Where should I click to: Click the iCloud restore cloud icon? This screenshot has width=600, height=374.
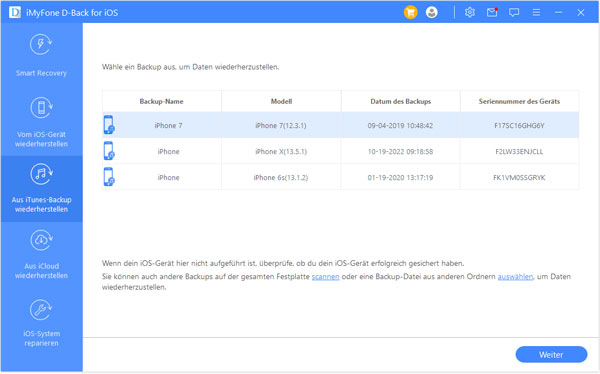tap(41, 240)
